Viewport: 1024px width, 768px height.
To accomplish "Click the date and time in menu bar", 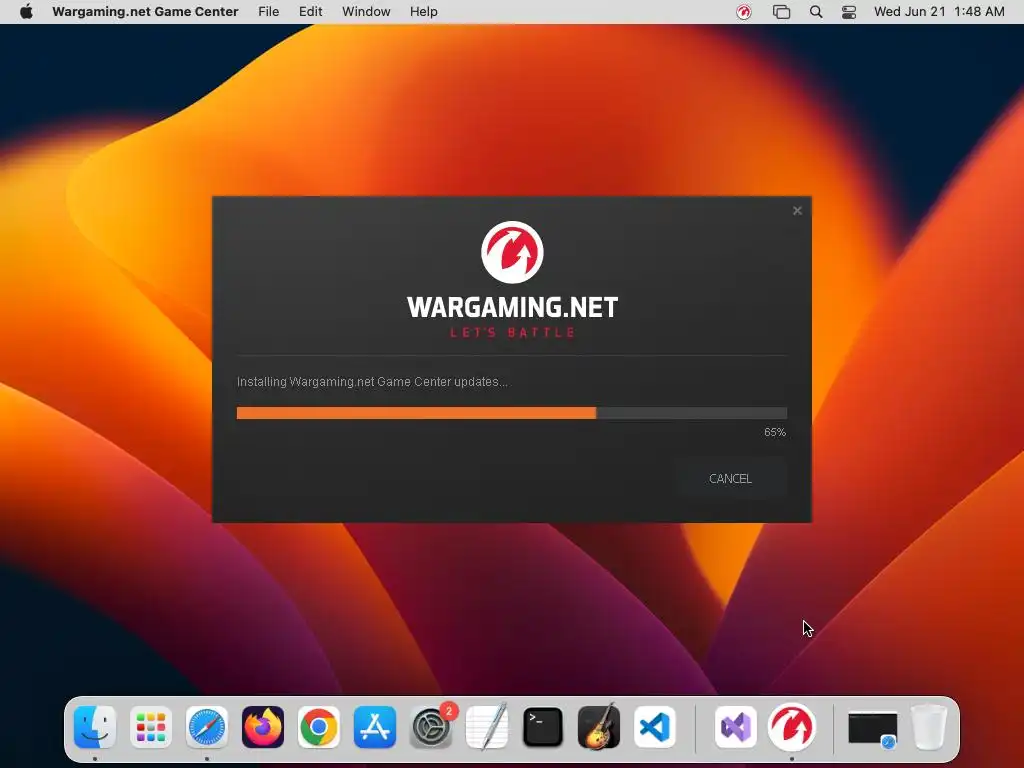I will pos(939,12).
